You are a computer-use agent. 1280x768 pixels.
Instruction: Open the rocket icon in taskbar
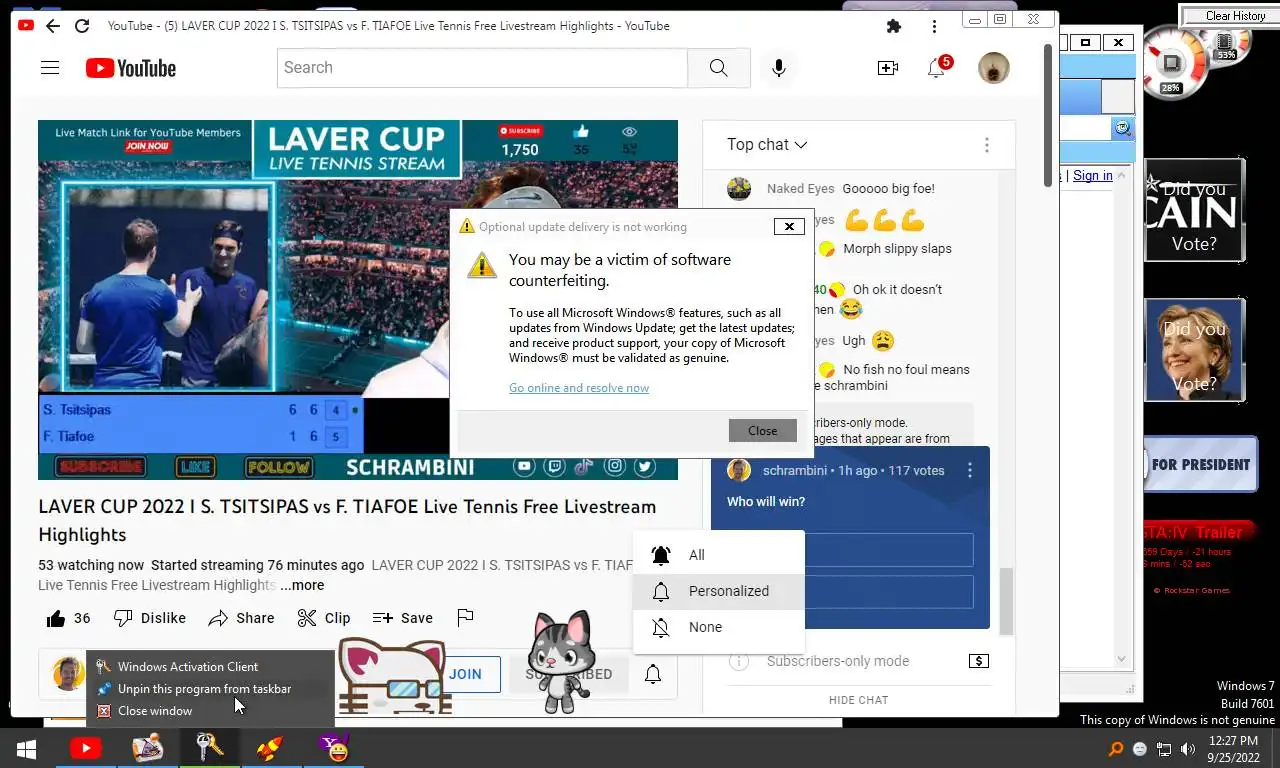point(270,748)
